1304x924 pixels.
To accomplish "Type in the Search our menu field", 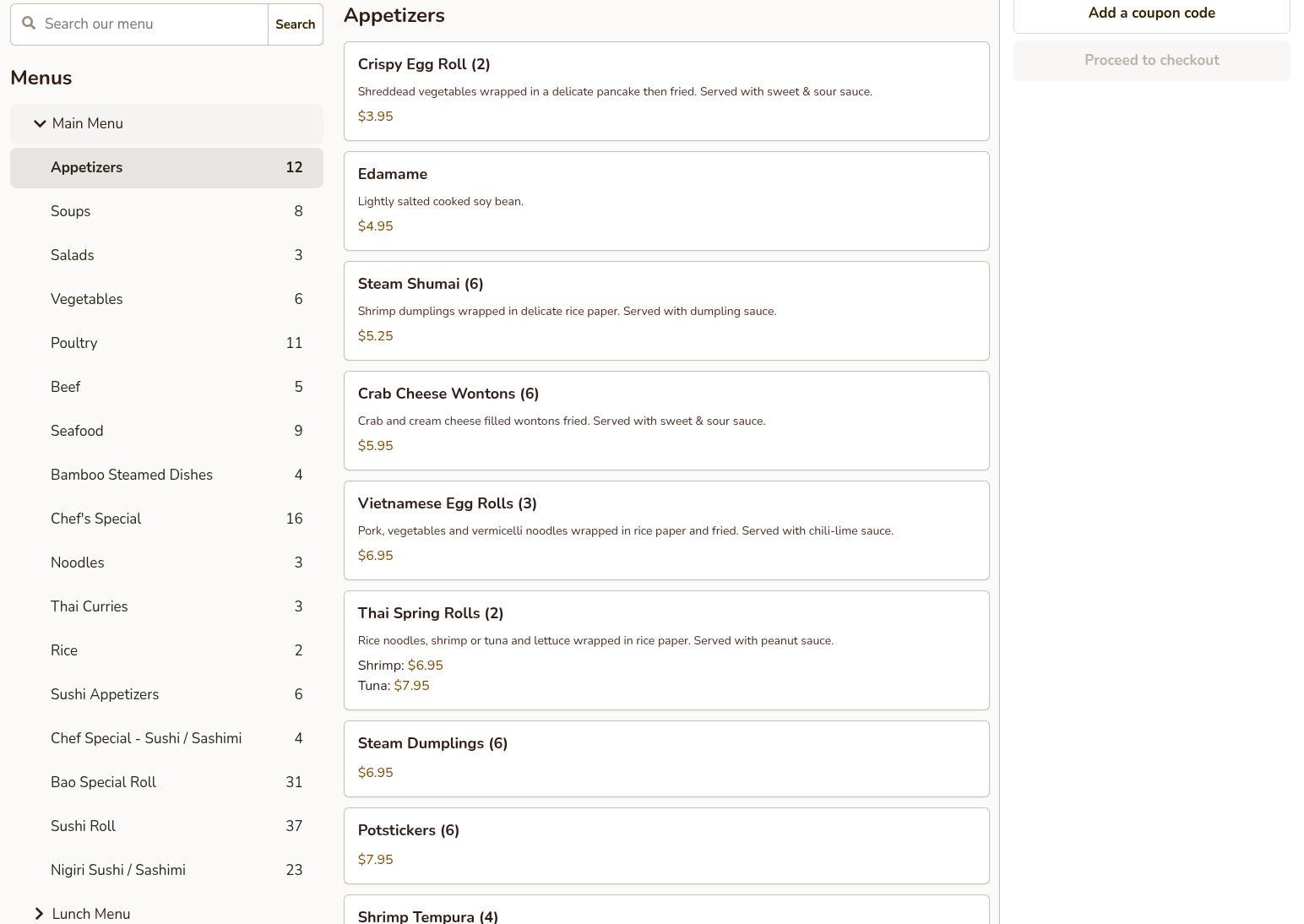I will point(152,24).
